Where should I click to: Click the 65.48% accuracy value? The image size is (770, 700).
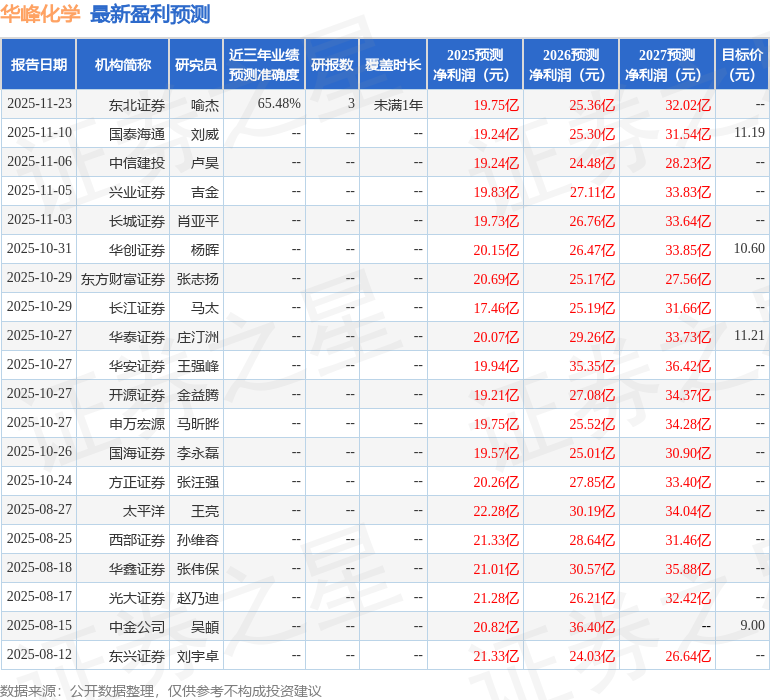coord(279,105)
